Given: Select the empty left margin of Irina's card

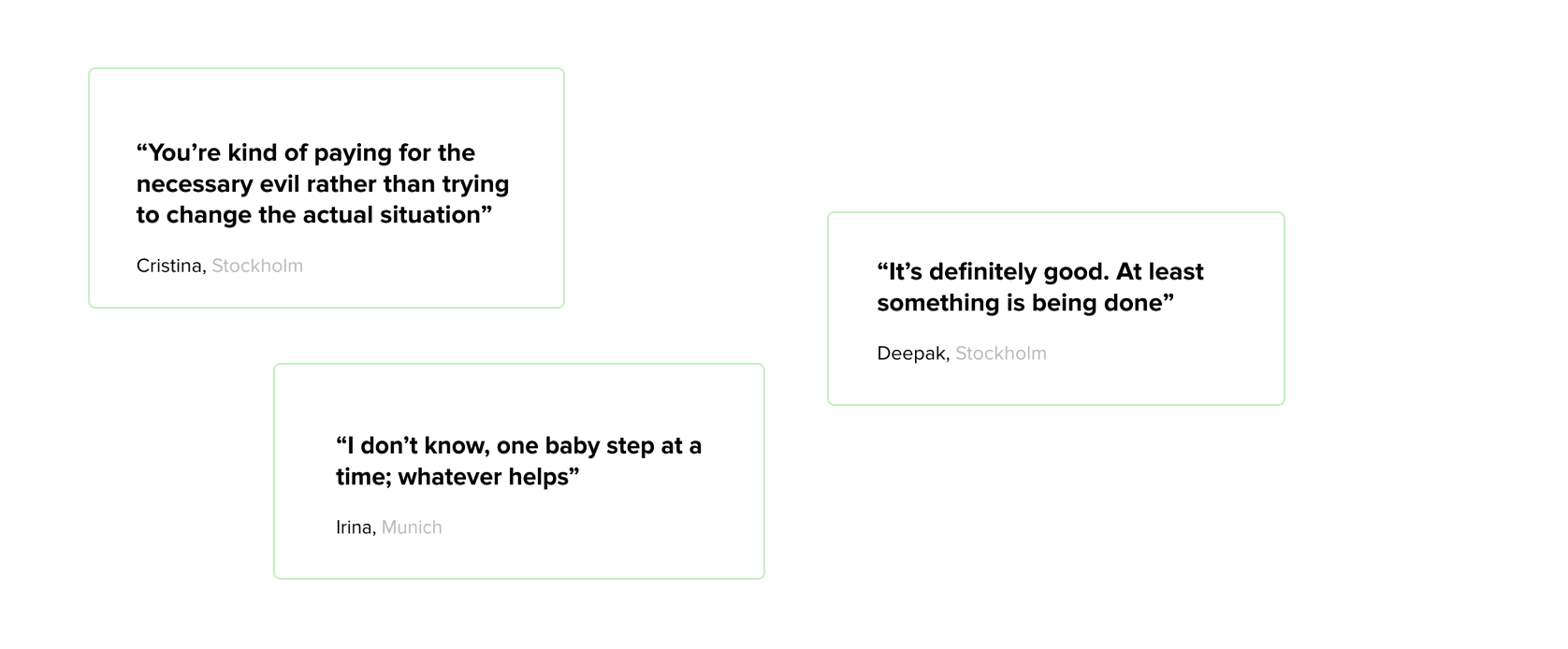Looking at the screenshot, I should point(303,471).
